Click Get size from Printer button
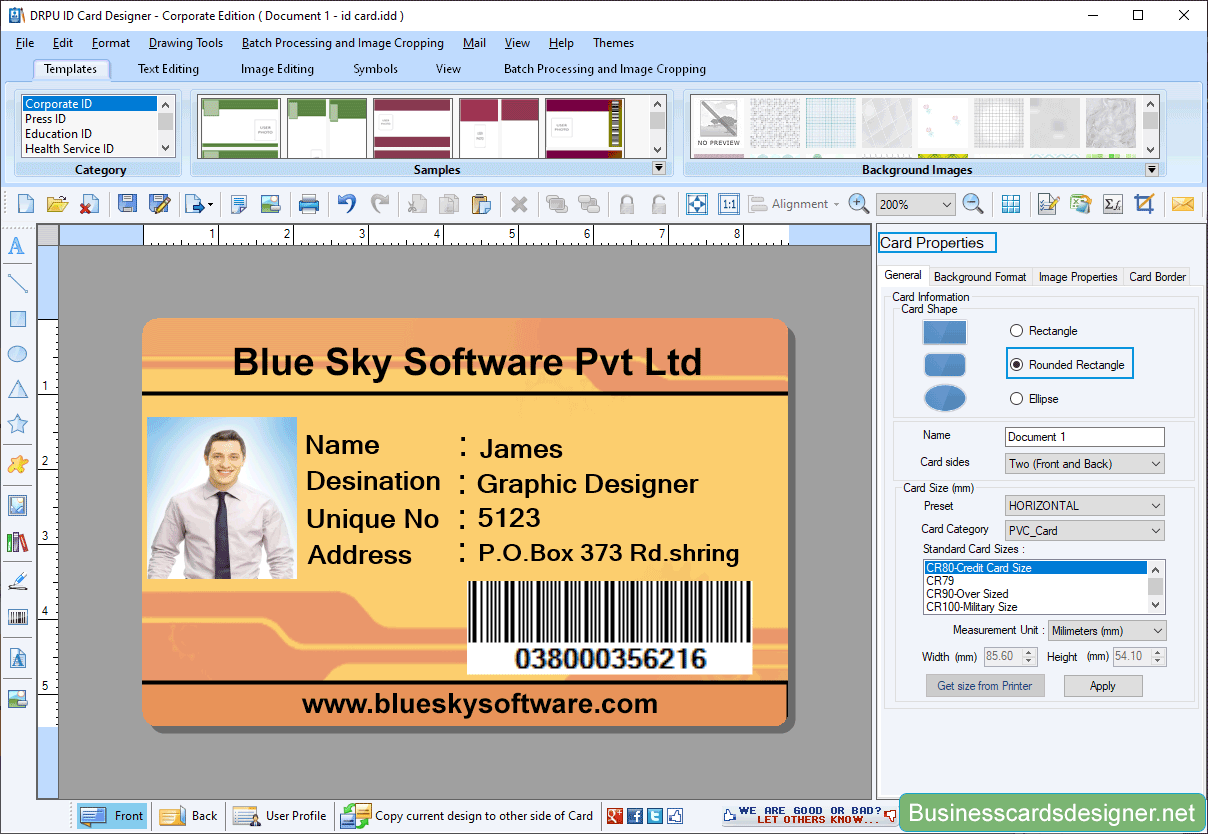1208x834 pixels. tap(985, 686)
